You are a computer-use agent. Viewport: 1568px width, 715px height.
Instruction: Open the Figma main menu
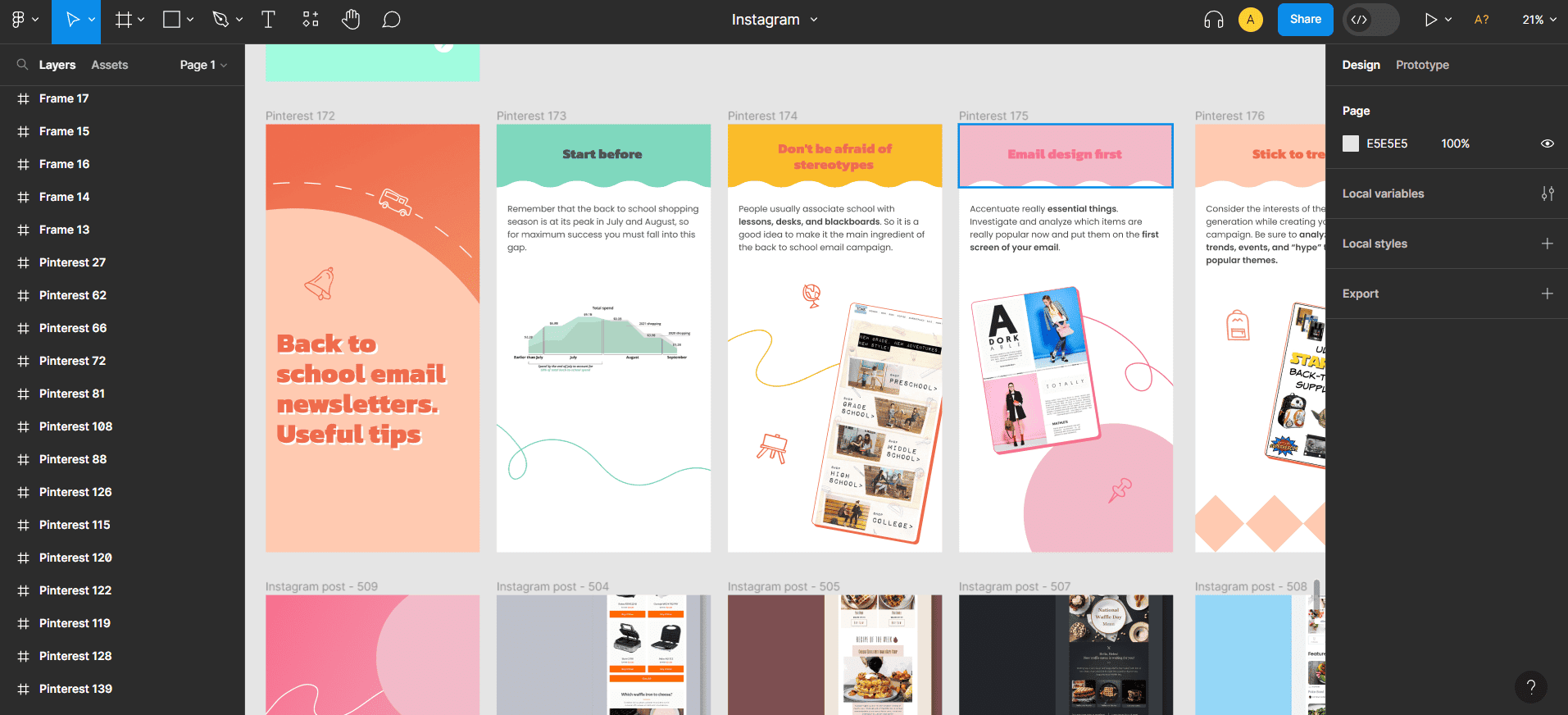pyautogui.click(x=18, y=20)
